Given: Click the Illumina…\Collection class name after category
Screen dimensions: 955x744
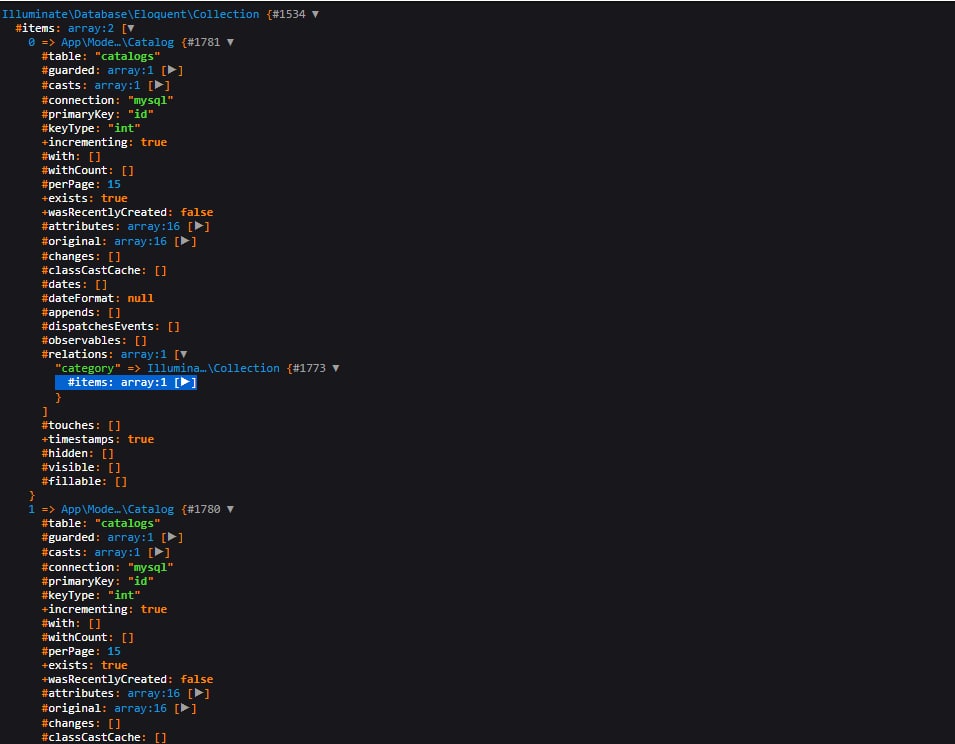Looking at the screenshot, I should point(213,368).
